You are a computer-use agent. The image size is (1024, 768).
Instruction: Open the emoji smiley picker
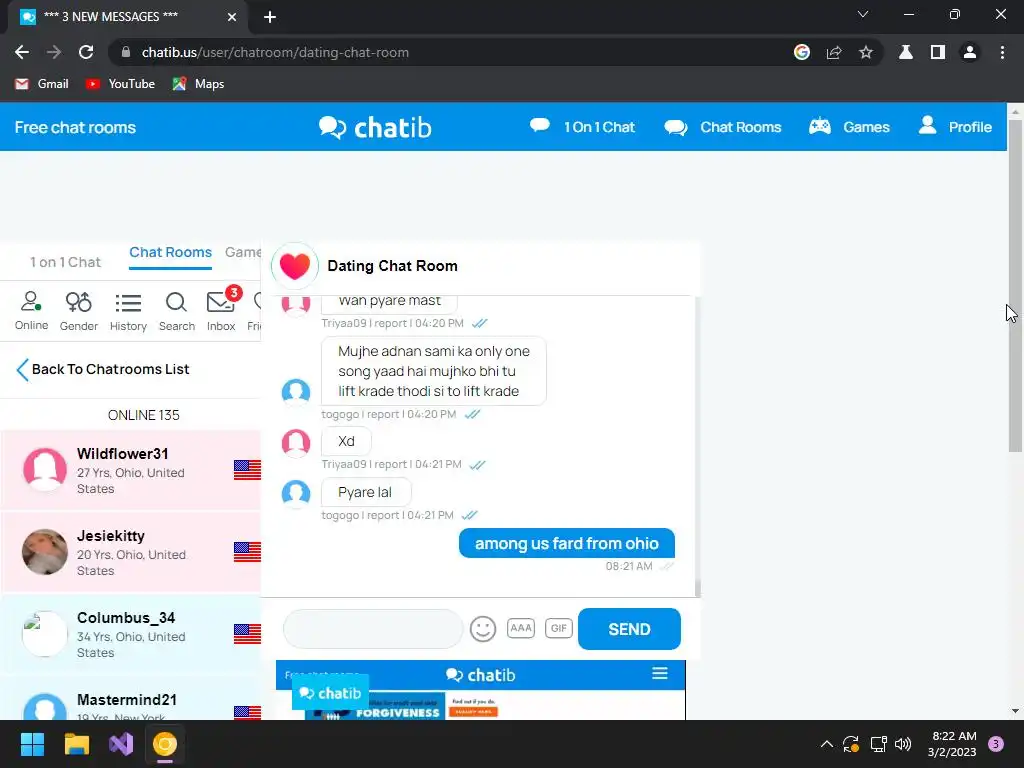[483, 629]
